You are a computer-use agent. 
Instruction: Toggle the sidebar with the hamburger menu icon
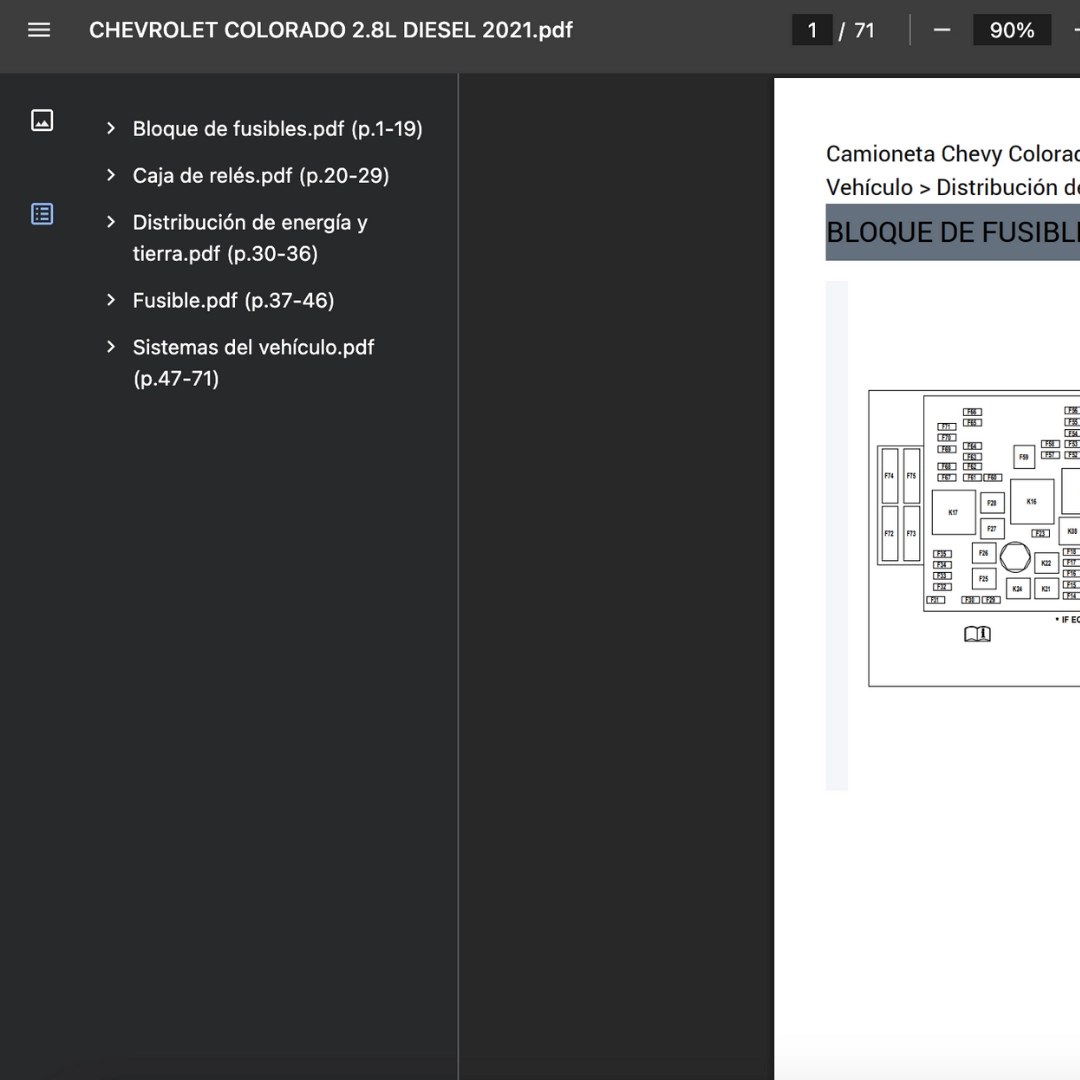(x=39, y=30)
